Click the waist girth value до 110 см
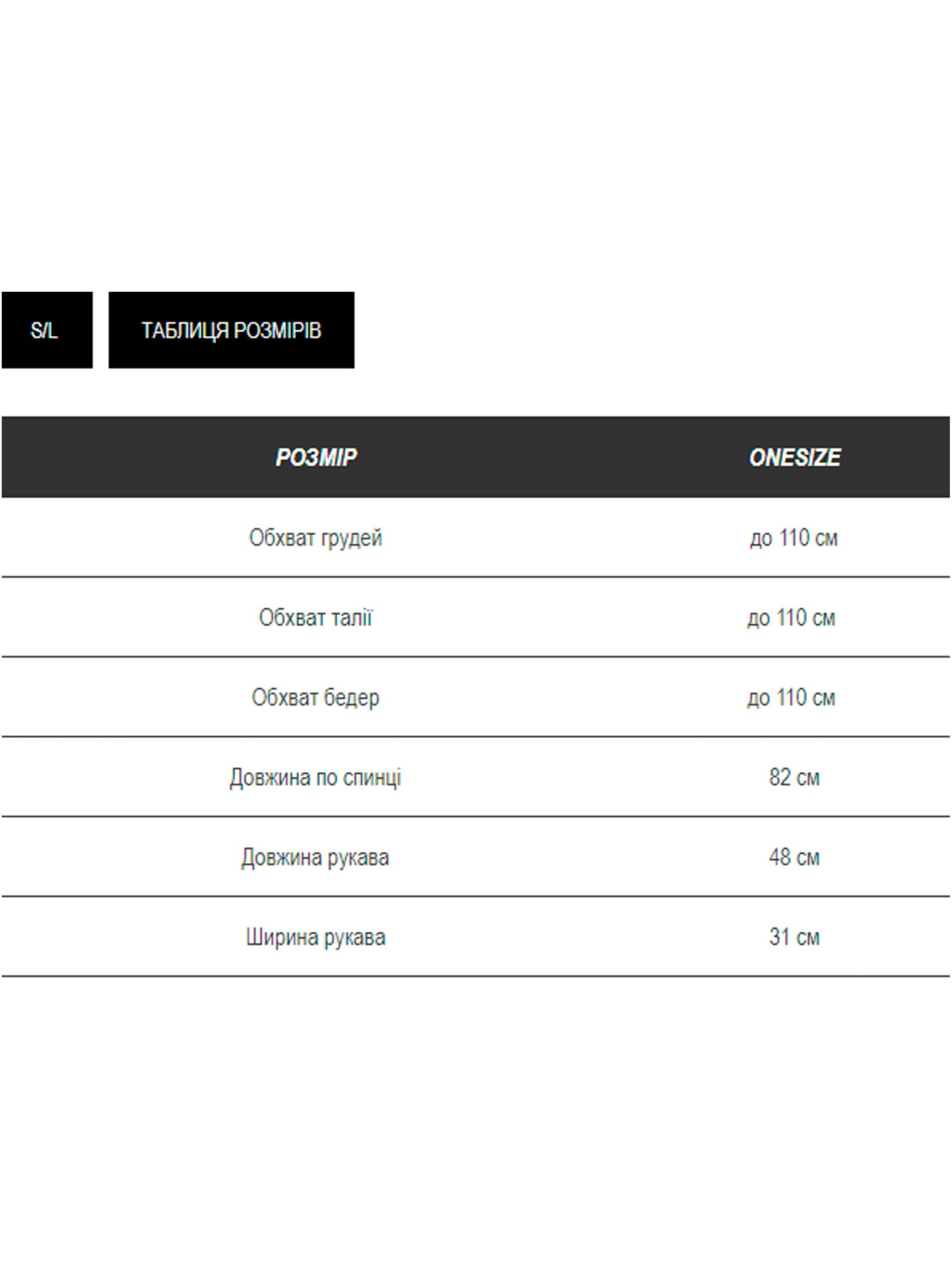 point(791,618)
